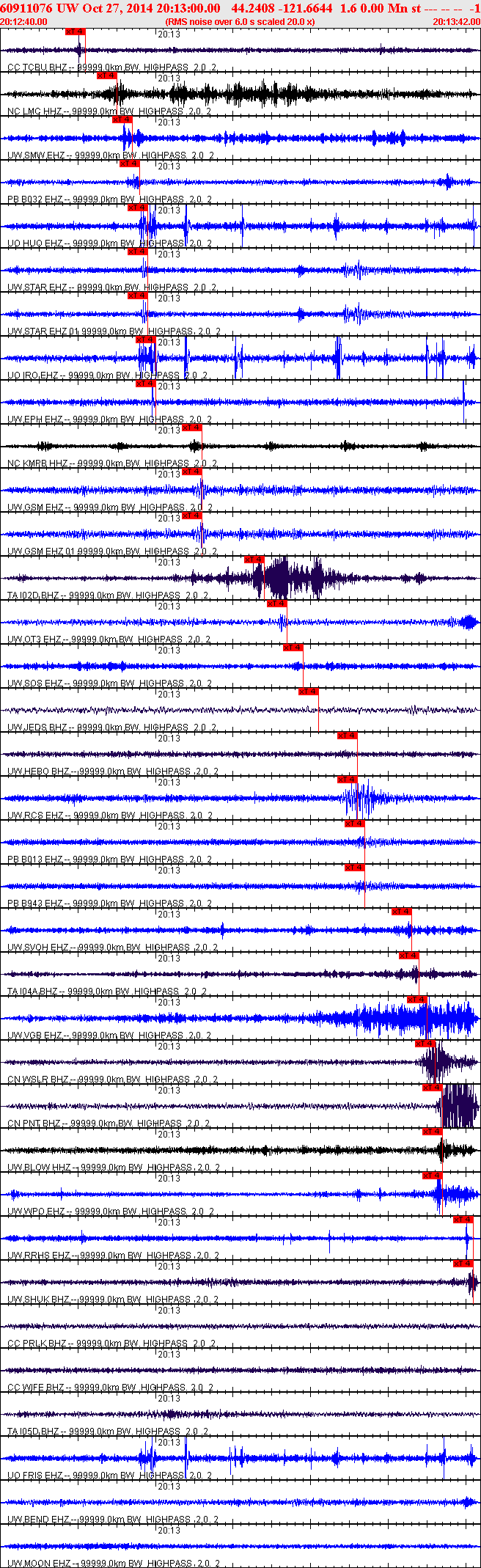Select the pick marker on UW VGB trace
This screenshot has height=1568, width=481.
416,1000
